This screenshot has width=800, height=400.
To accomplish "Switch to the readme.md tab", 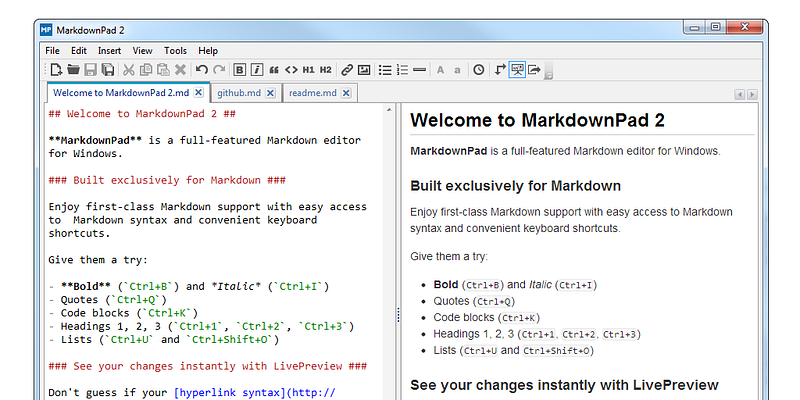I will (313, 93).
